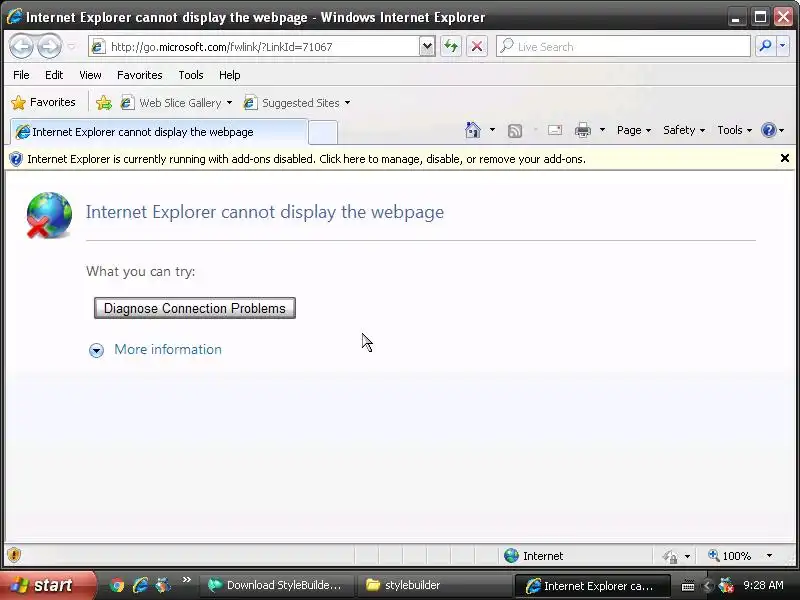Click the Read Mail envelope icon

[x=555, y=130]
